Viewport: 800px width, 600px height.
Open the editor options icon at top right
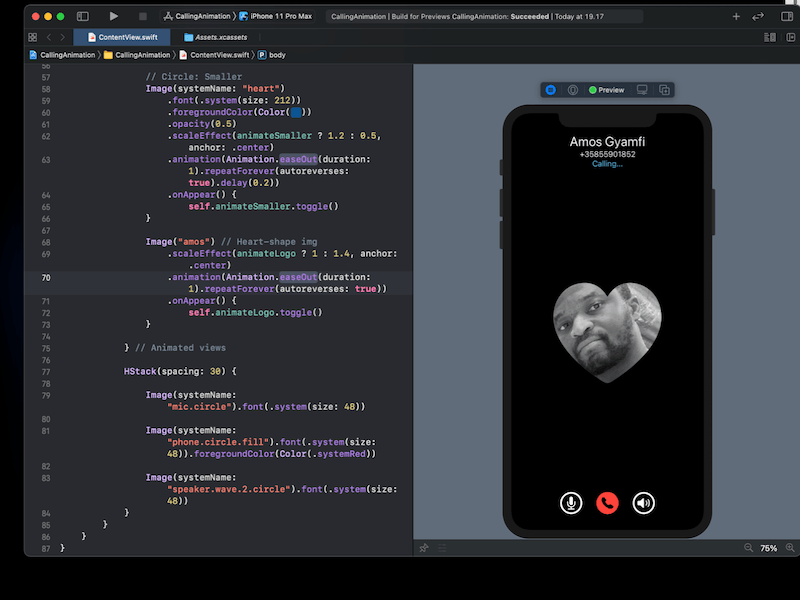[768, 36]
